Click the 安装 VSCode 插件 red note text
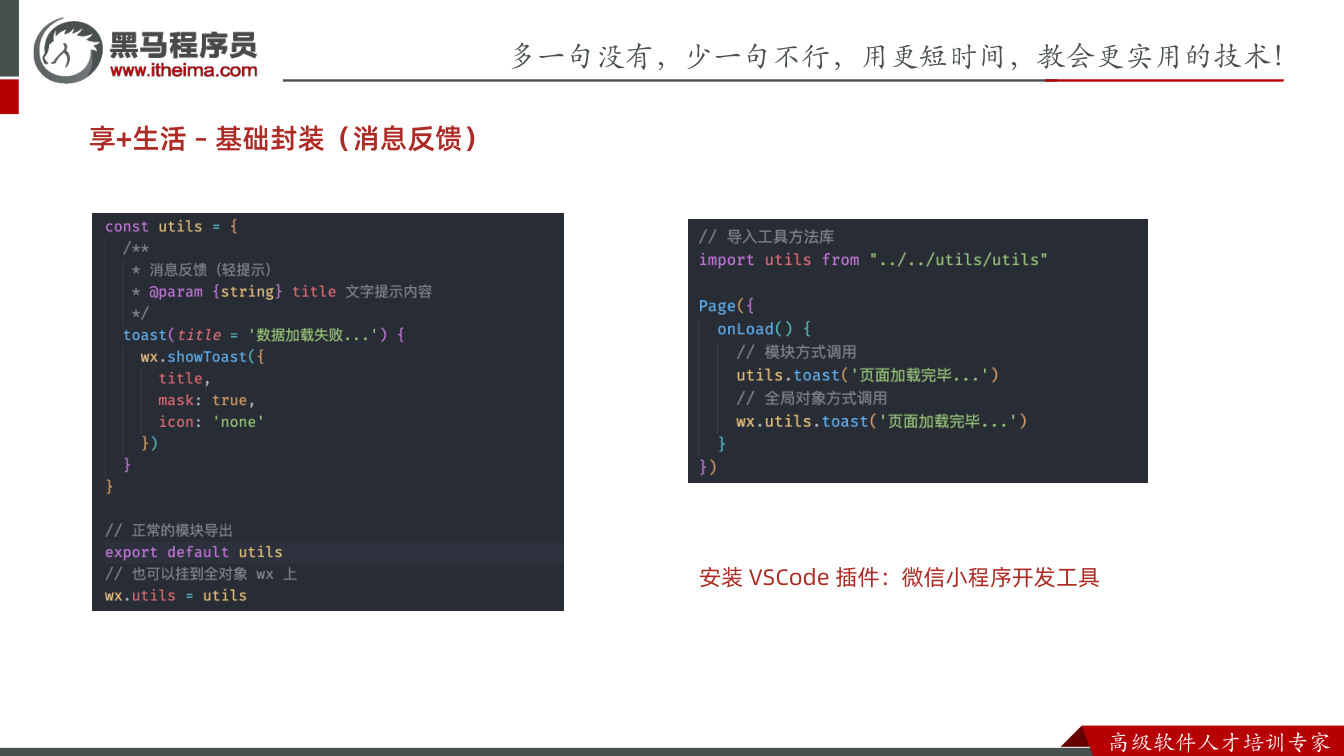This screenshot has width=1344, height=756. pyautogui.click(x=899, y=577)
